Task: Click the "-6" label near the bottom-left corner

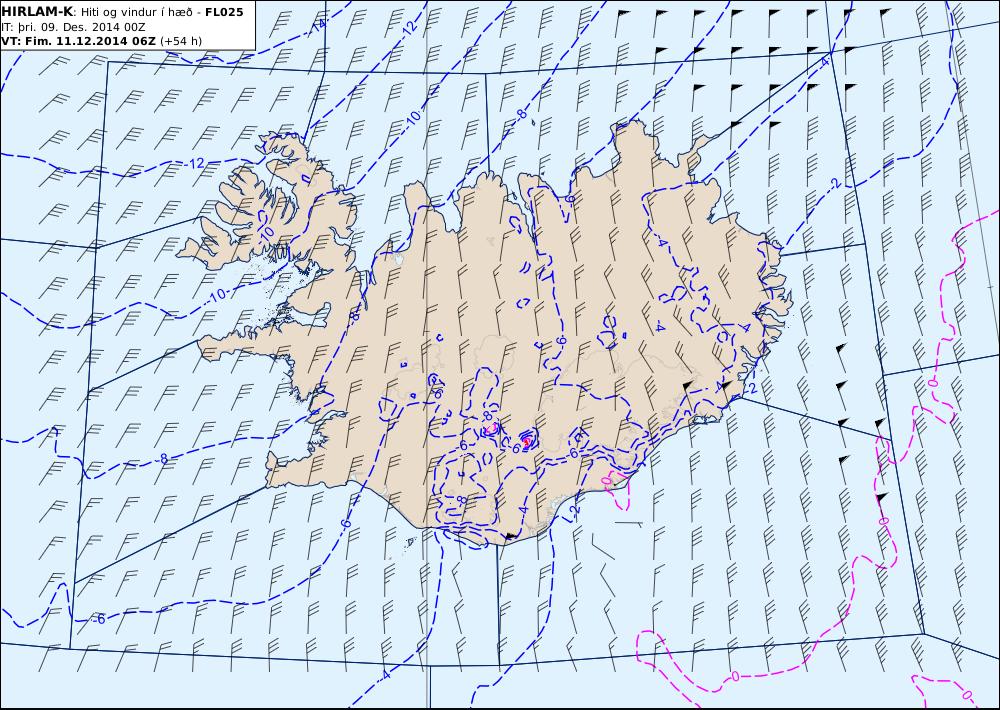Action: [x=99, y=619]
